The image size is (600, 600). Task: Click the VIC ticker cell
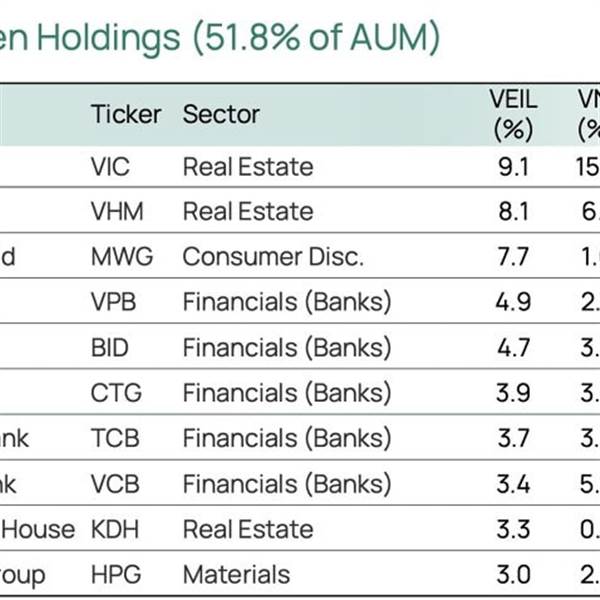pyautogui.click(x=110, y=167)
